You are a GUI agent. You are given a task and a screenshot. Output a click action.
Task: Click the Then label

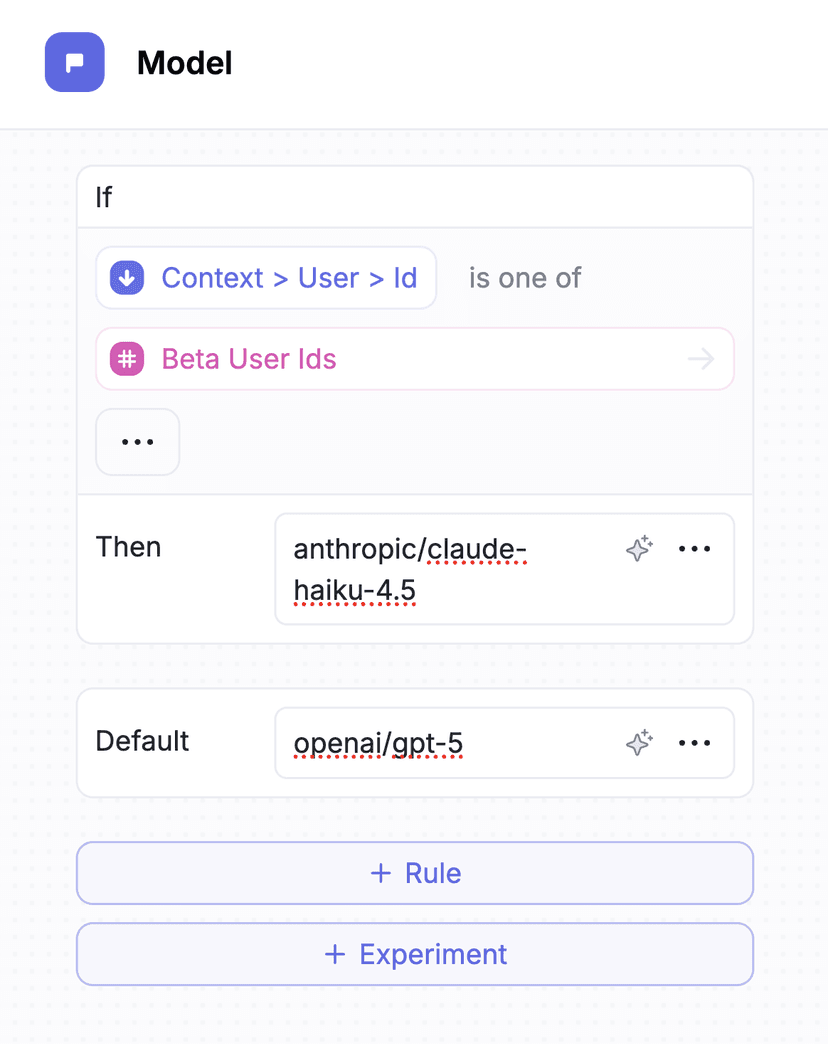[x=128, y=547]
